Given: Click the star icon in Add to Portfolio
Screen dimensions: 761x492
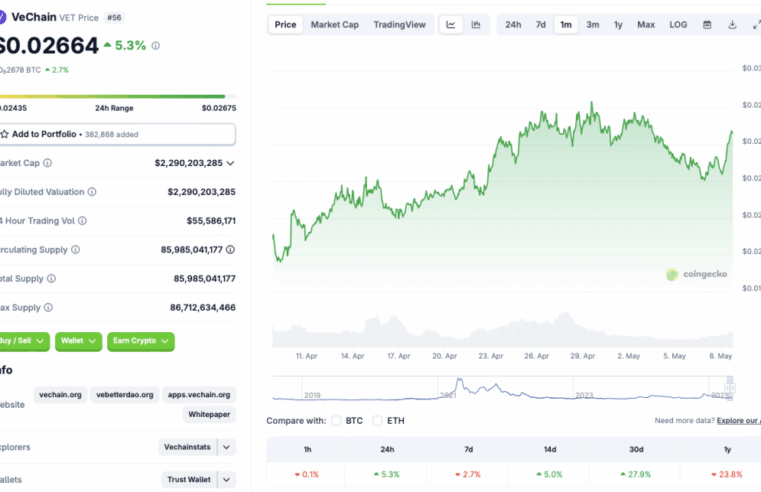Looking at the screenshot, I should [x=4, y=134].
